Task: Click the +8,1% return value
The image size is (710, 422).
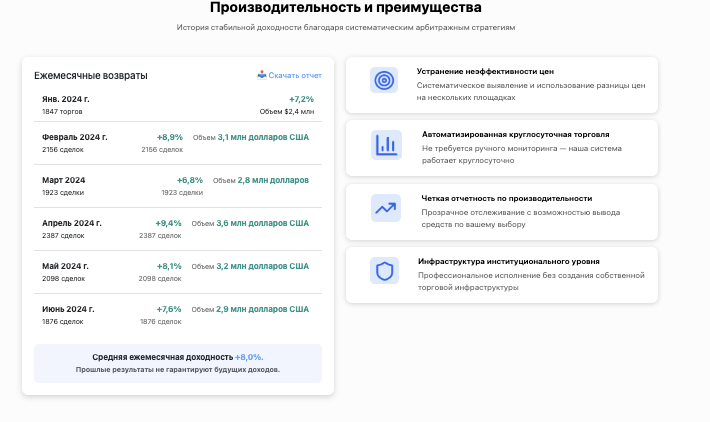Action: click(169, 266)
